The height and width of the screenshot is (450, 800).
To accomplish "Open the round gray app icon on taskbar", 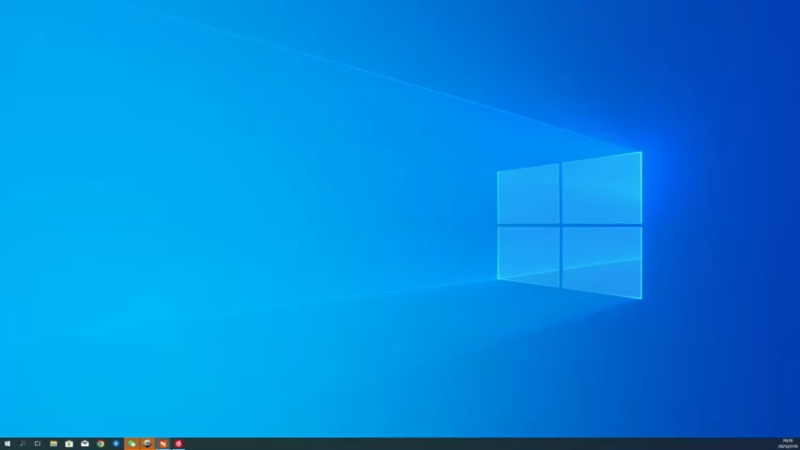I will click(x=147, y=444).
